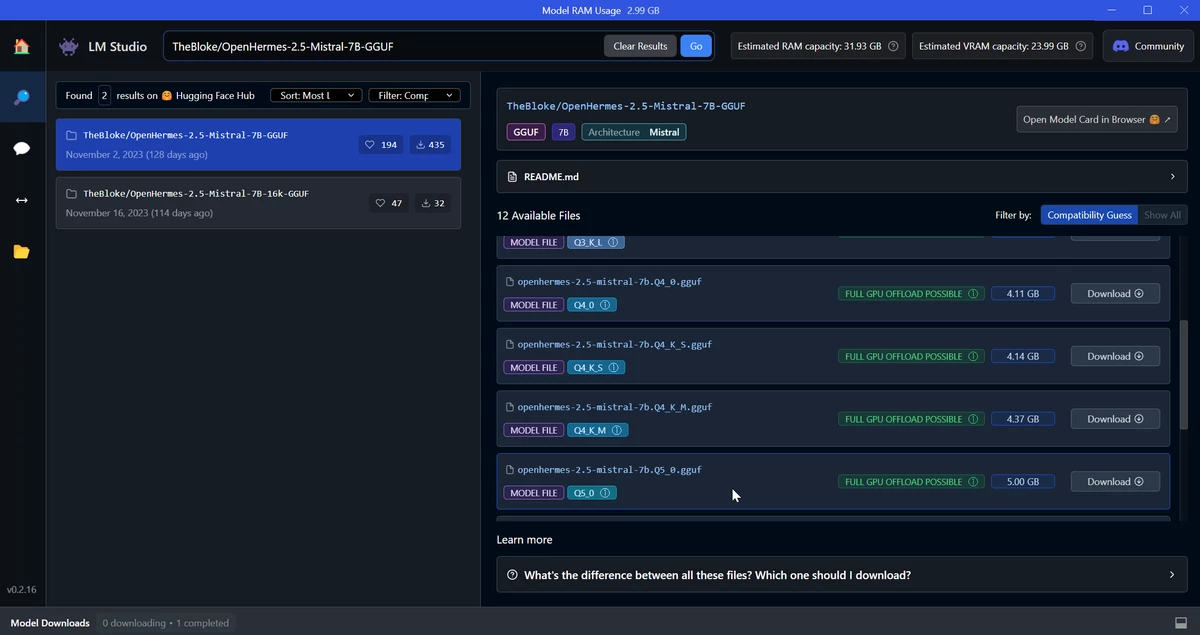Click Clear Results button
The height and width of the screenshot is (635, 1200).
tap(640, 46)
